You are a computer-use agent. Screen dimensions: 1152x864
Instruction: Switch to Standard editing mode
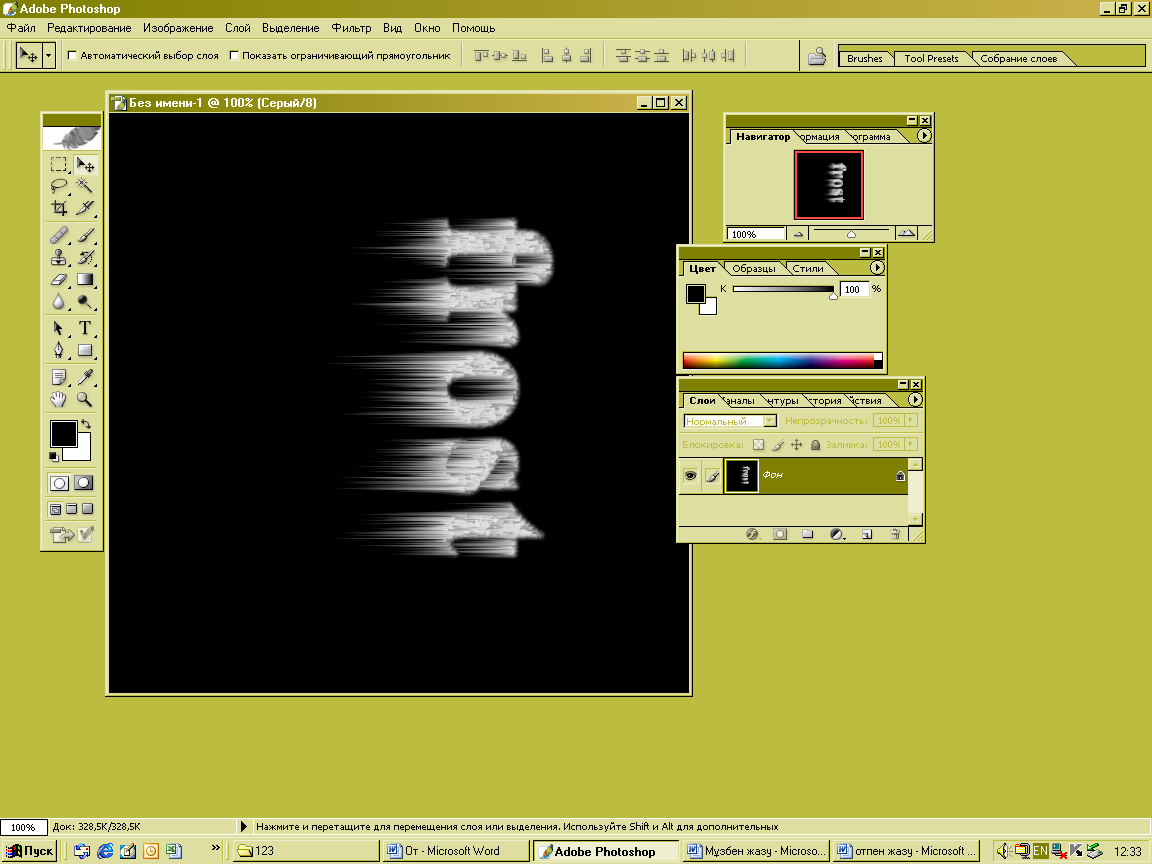pyautogui.click(x=60, y=483)
